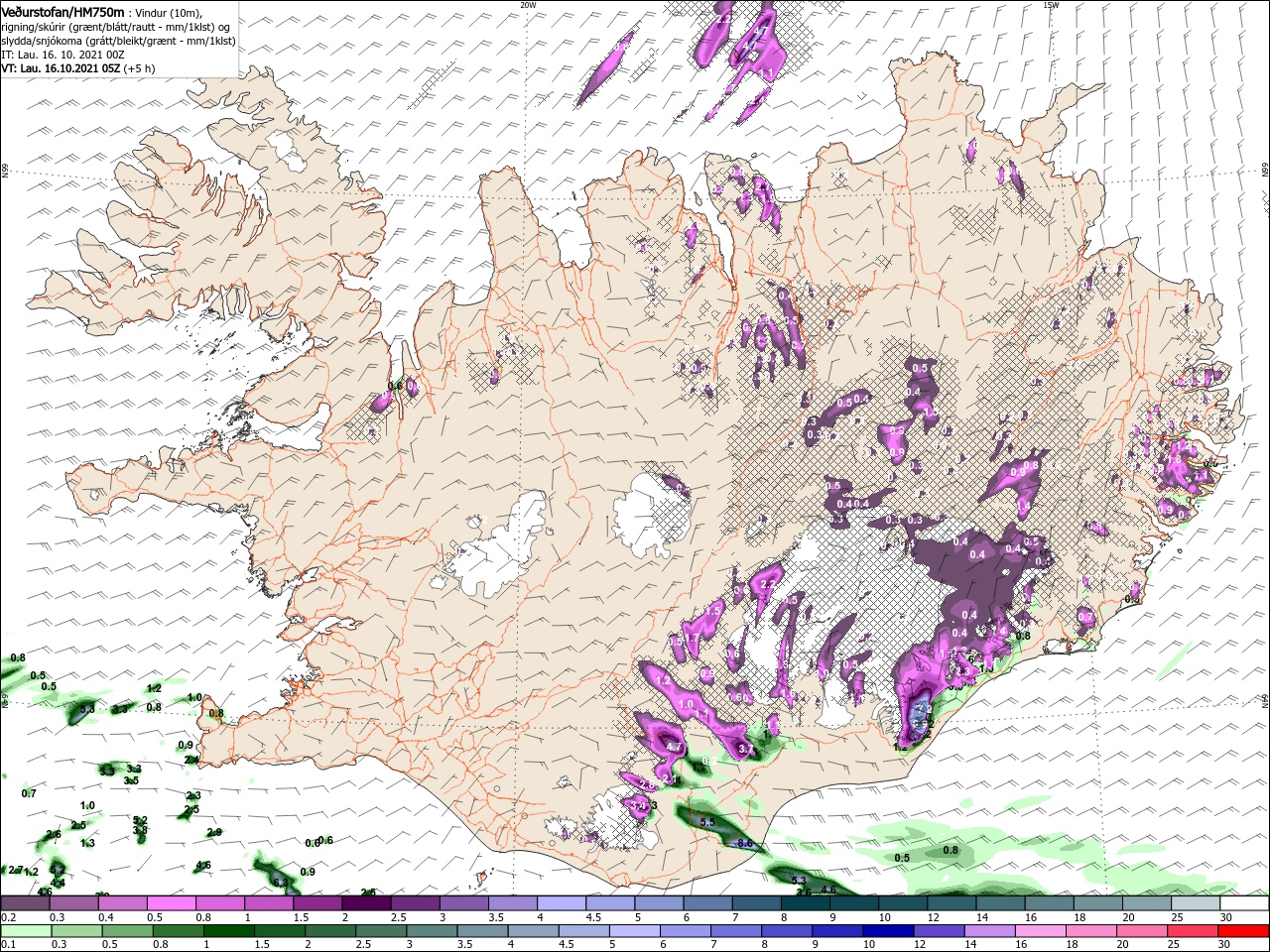Pick the lavender snow swatch at 4
The height and width of the screenshot is (952, 1270).
point(562,903)
